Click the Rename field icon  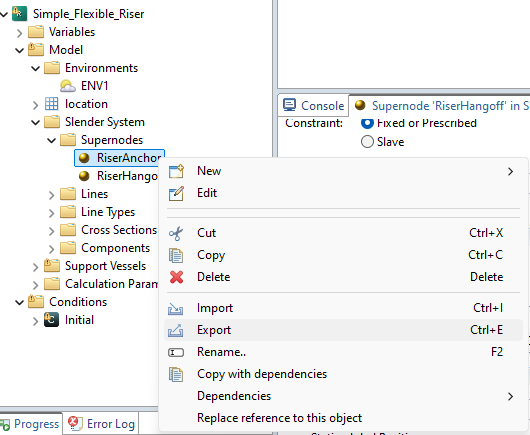tap(176, 353)
